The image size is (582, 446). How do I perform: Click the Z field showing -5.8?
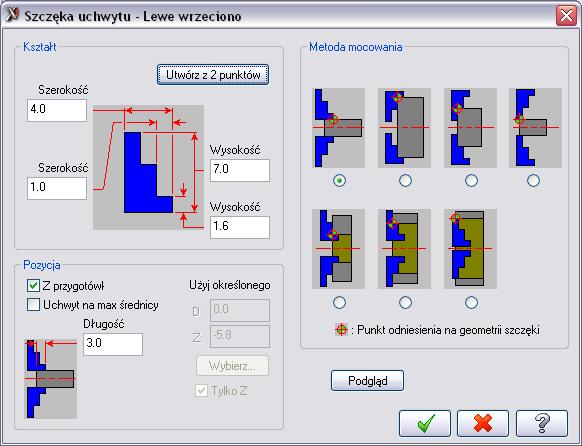[x=240, y=337]
